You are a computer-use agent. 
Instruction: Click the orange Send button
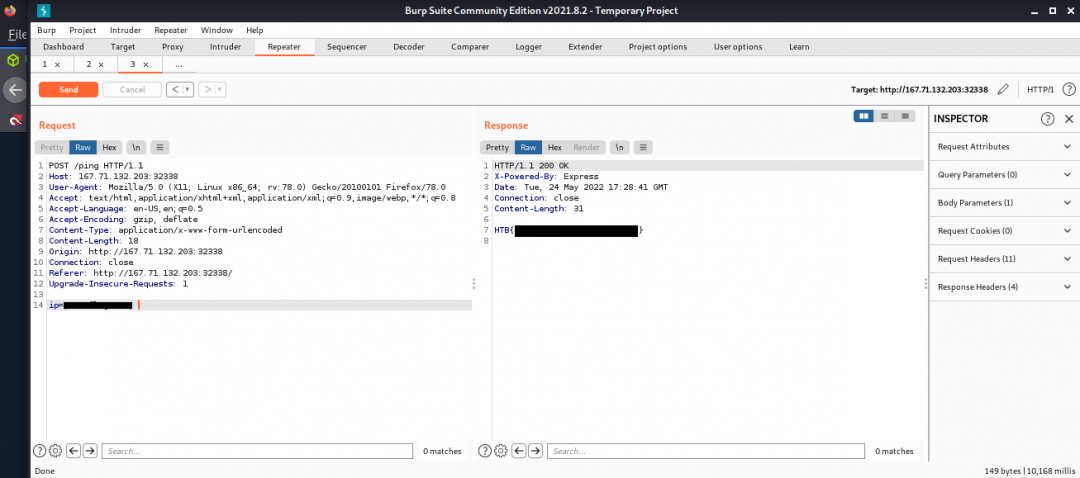click(x=68, y=90)
